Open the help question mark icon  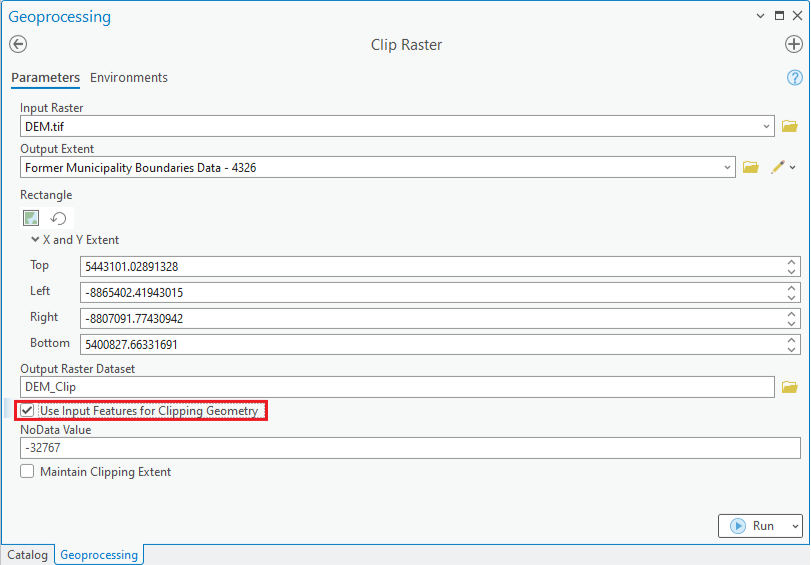794,78
